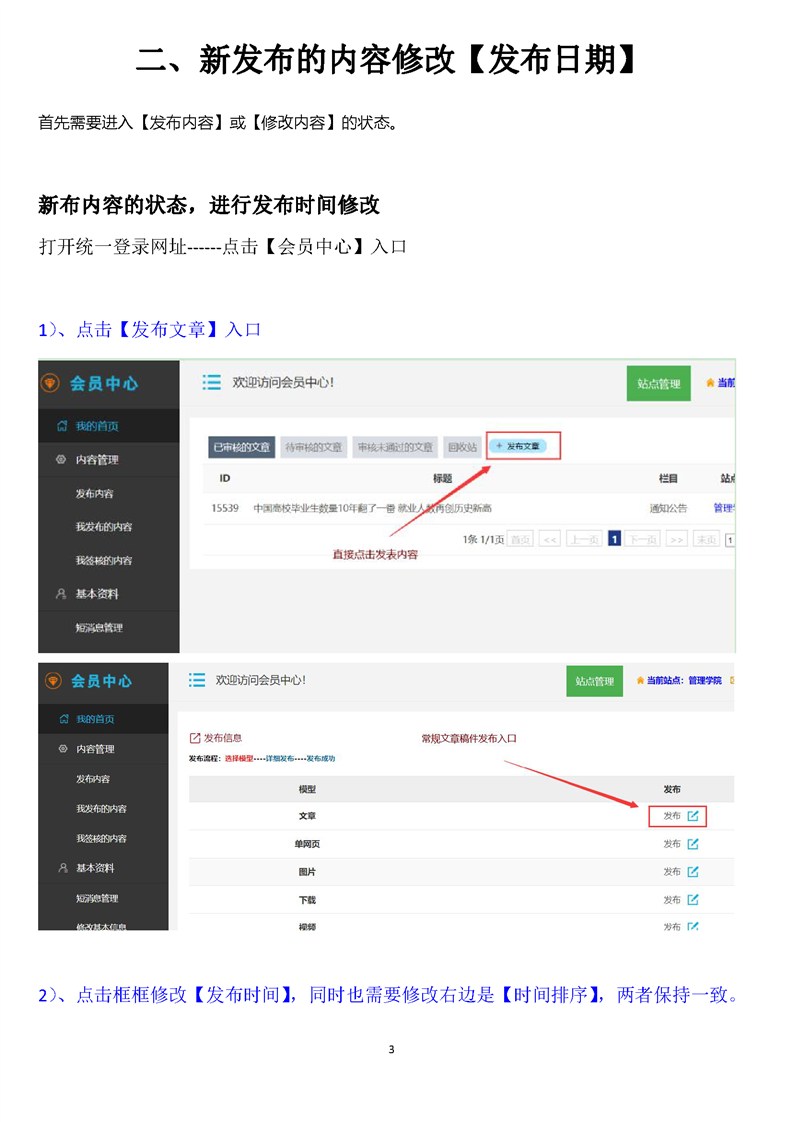Screen dimensions: 793x1122
Task: Click the 会员中心 logo icon in second screenshot
Action: coord(53,681)
